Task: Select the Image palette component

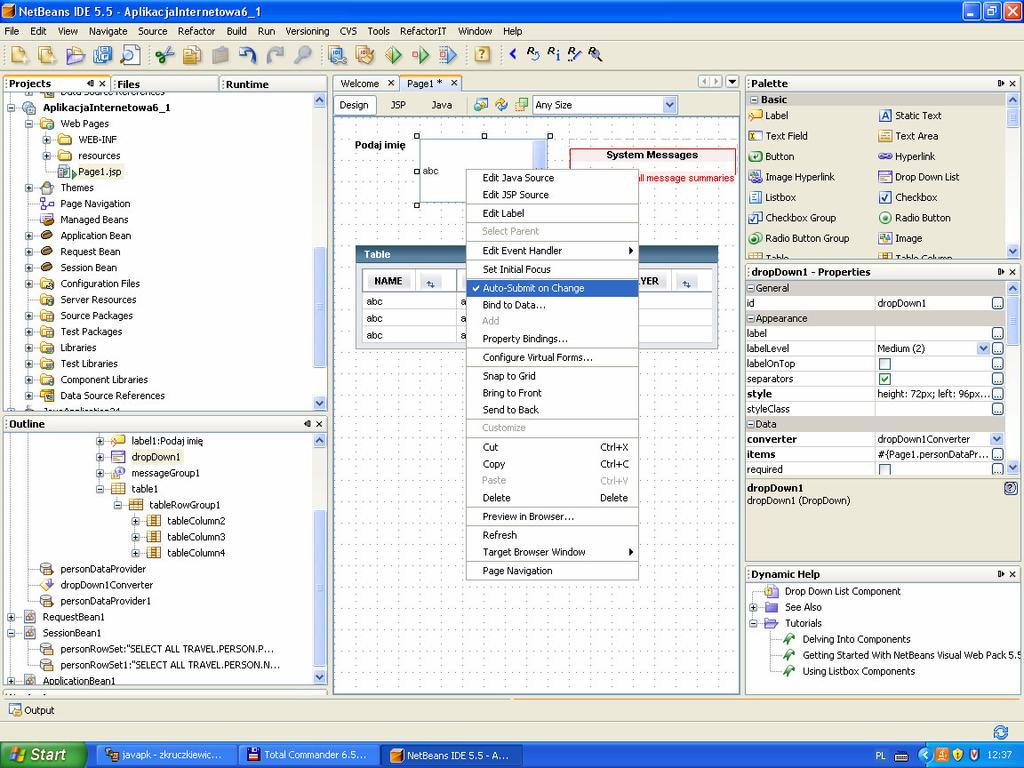Action: 901,238
